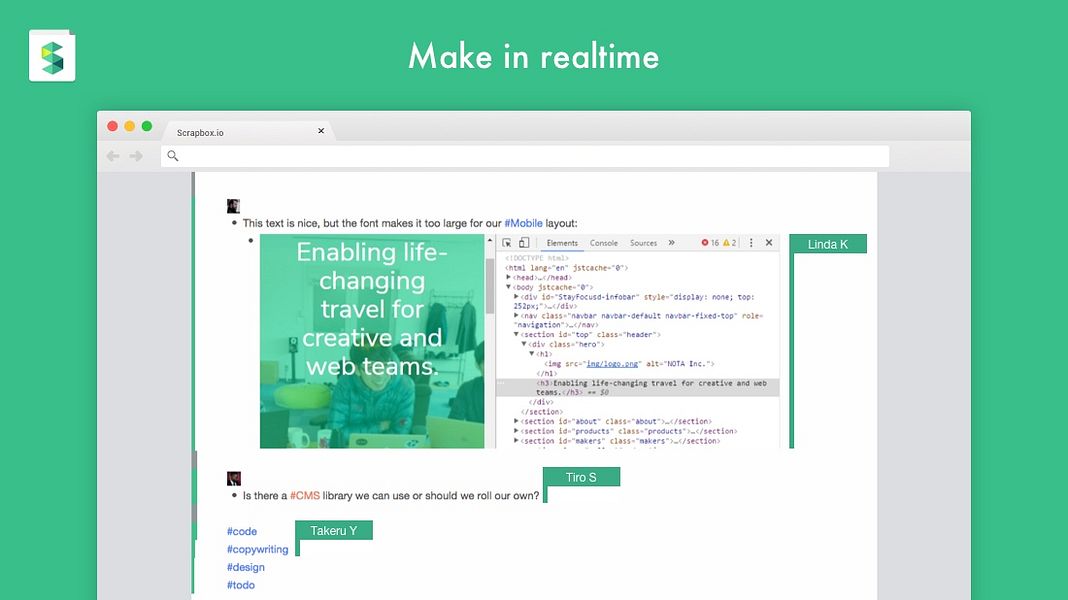Open the #design hashtag link
This screenshot has width=1068, height=600.
[246, 567]
